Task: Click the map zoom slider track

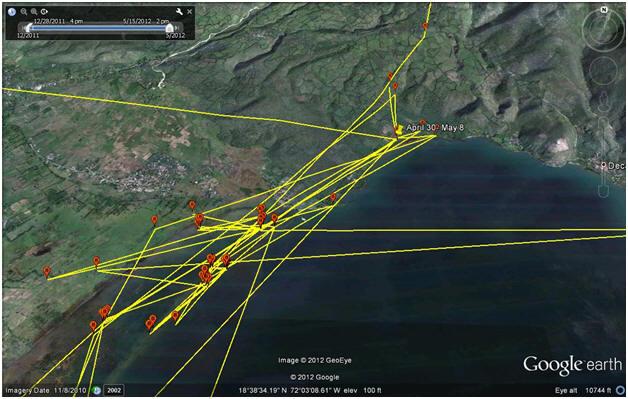Action: (603, 156)
